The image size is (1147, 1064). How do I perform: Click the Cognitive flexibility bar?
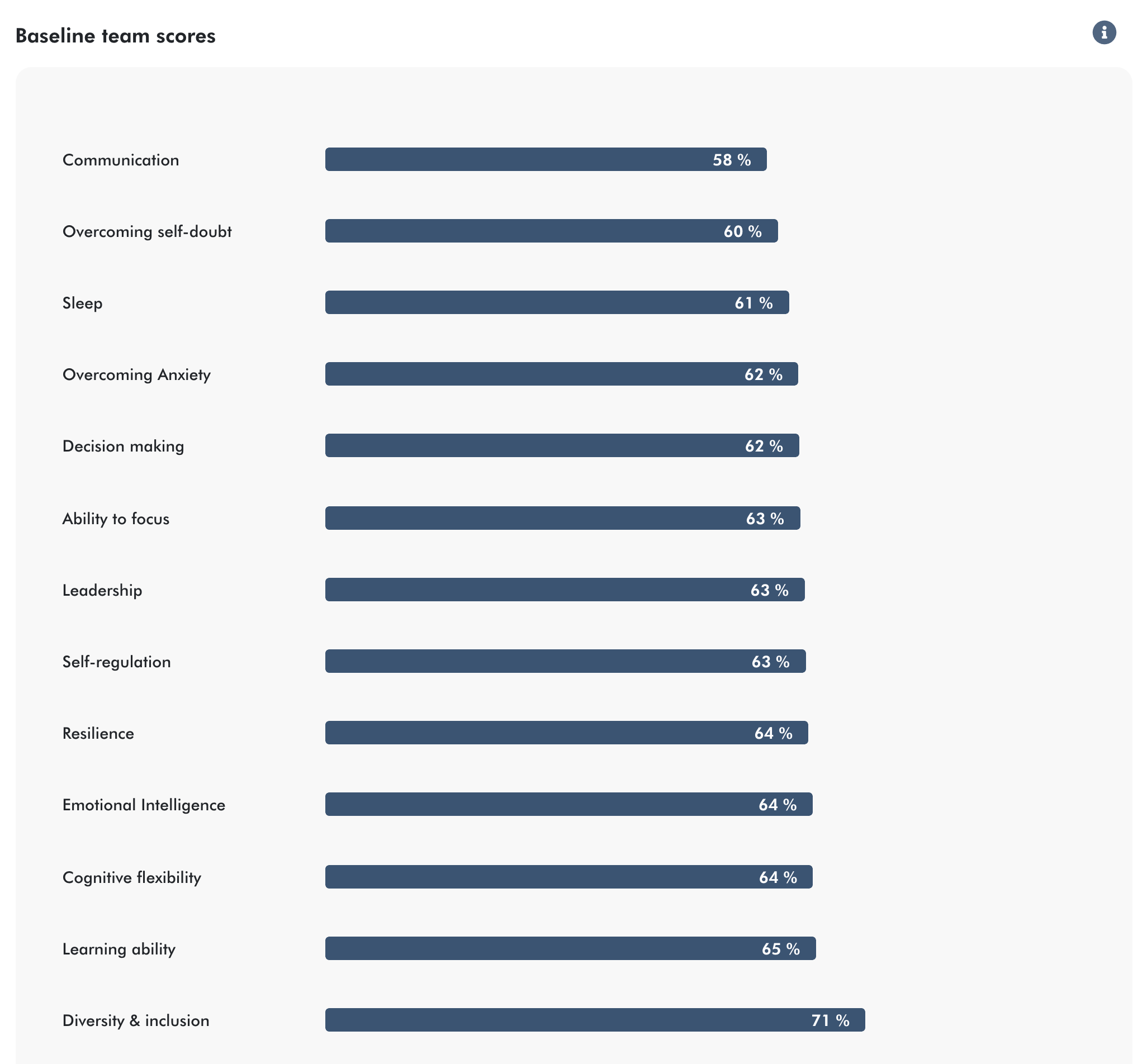point(568,877)
